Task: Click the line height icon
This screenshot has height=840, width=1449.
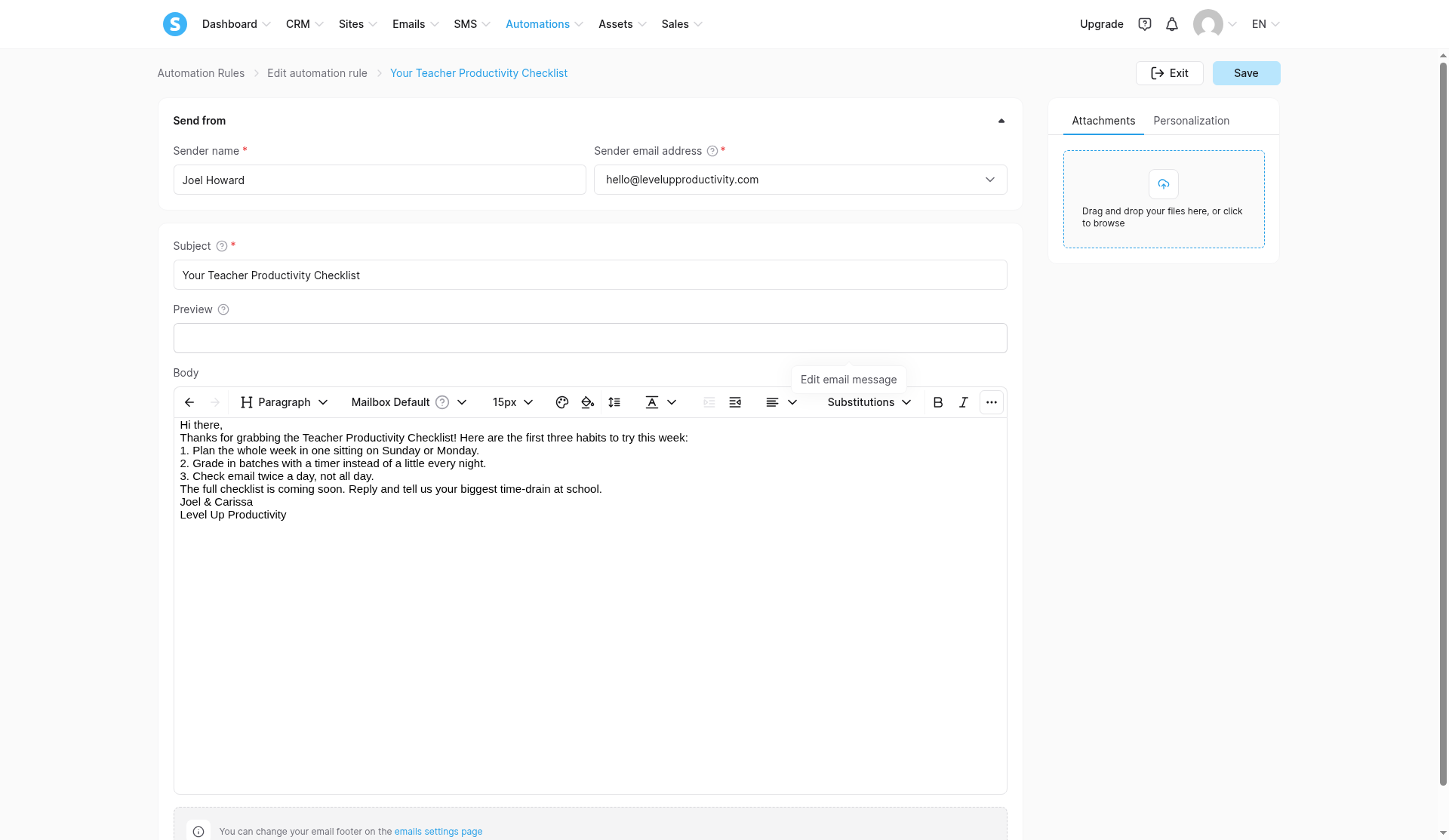Action: [x=614, y=402]
